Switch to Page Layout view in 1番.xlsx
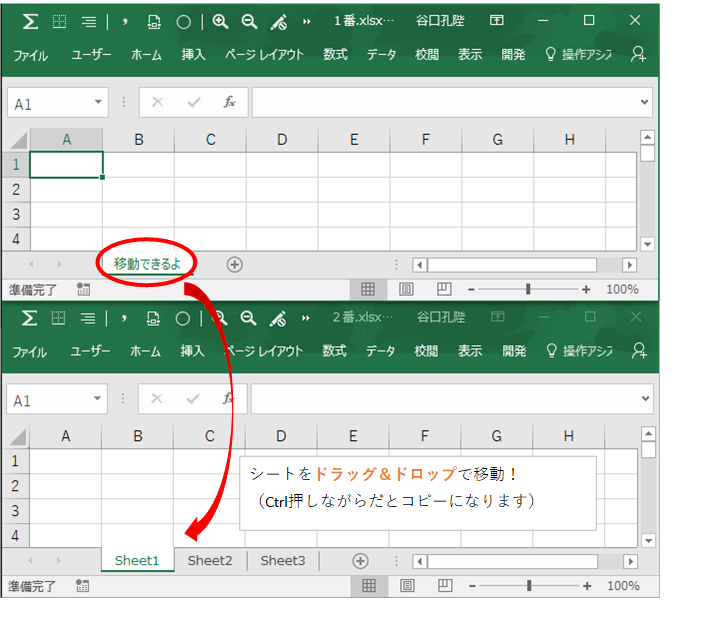This screenshot has width=721, height=626. pos(406,289)
